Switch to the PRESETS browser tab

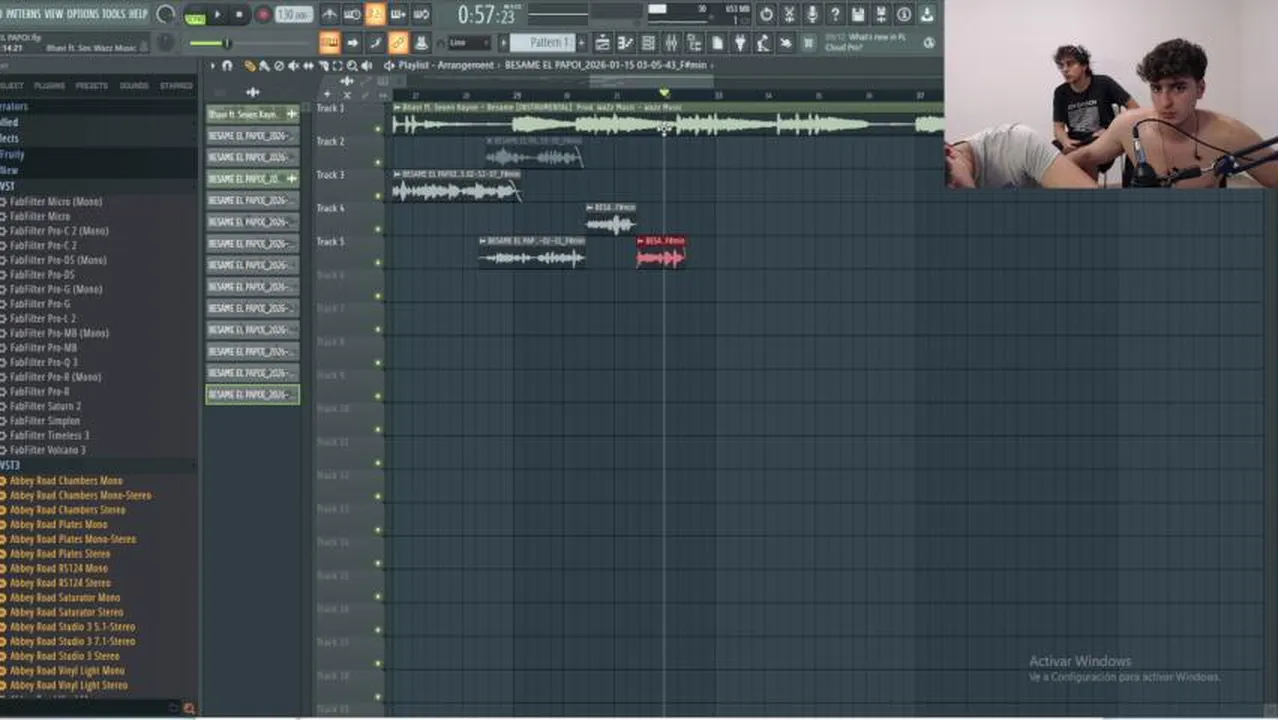click(92, 86)
